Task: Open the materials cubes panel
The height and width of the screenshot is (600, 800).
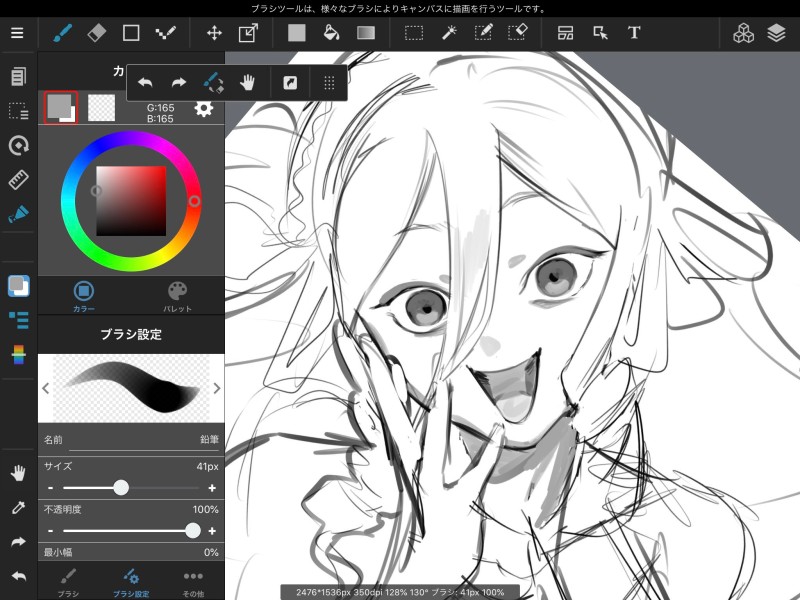Action: (743, 33)
